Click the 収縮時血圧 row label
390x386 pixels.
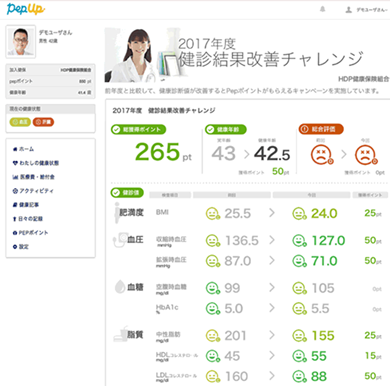pyautogui.click(x=171, y=241)
